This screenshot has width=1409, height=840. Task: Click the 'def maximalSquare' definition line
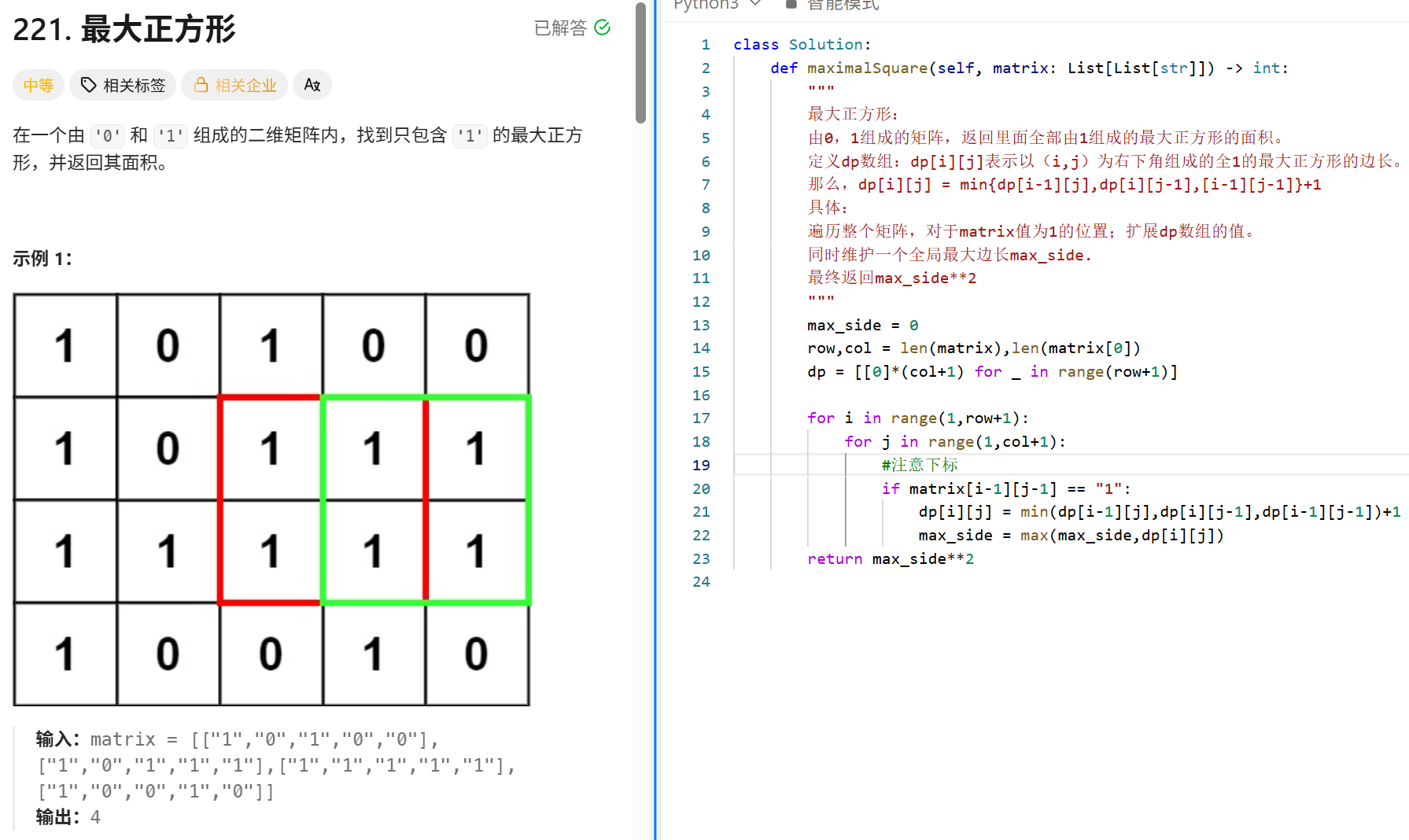click(x=1029, y=68)
